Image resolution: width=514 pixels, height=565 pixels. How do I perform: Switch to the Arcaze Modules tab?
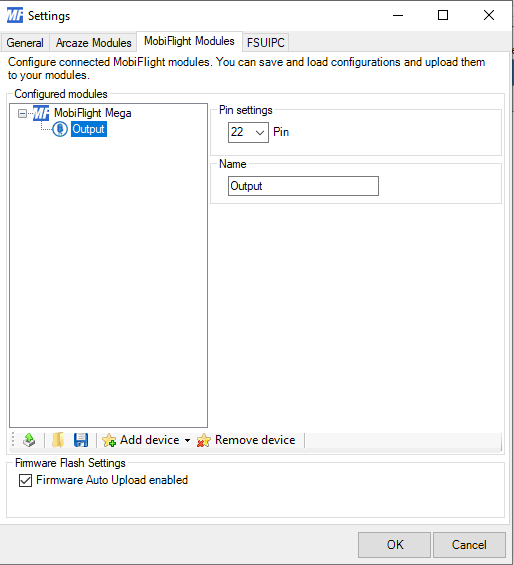click(x=93, y=43)
